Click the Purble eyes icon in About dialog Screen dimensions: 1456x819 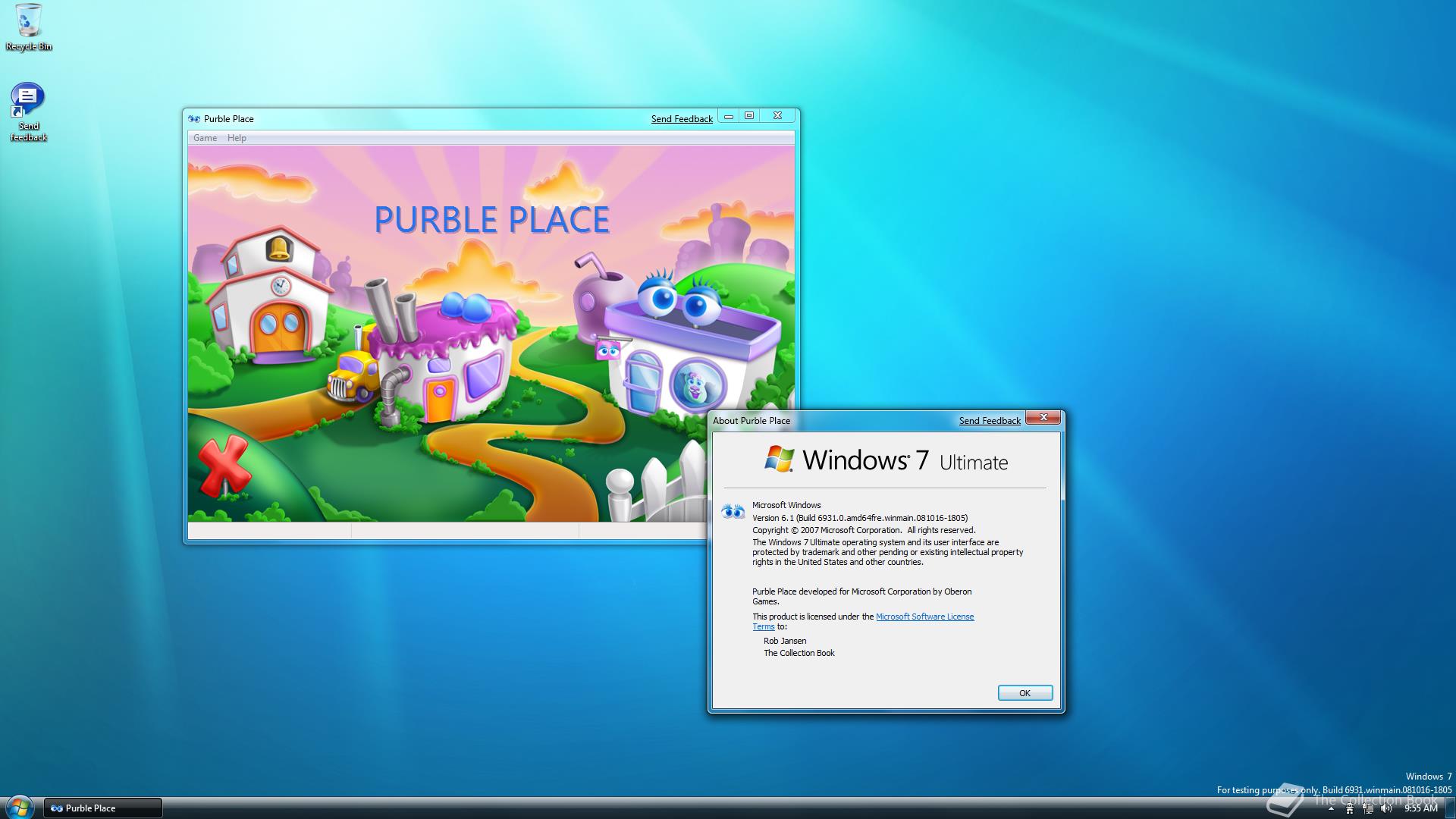point(733,511)
